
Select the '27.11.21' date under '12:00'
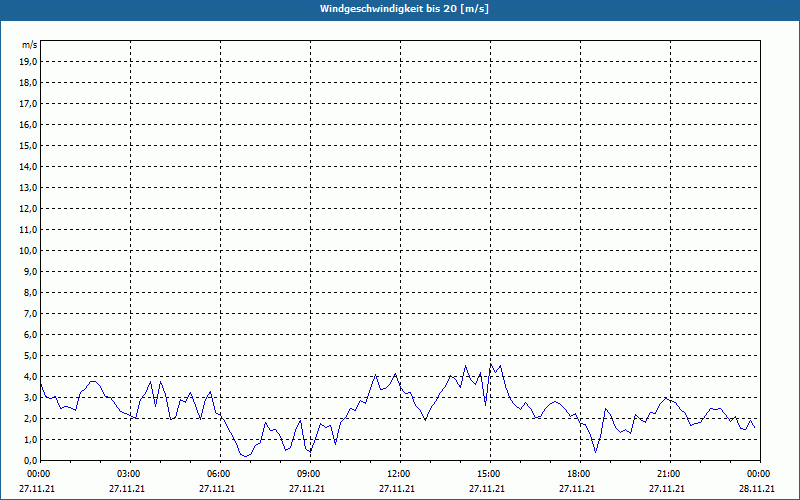pos(397,488)
